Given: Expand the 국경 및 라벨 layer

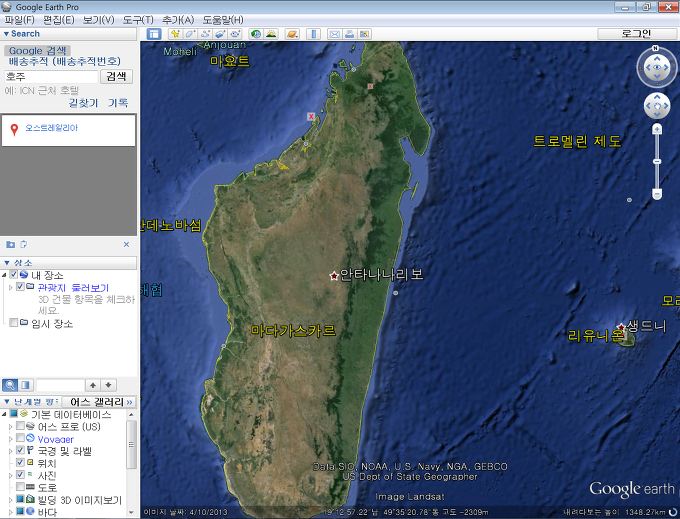Looking at the screenshot, I should point(10,451).
